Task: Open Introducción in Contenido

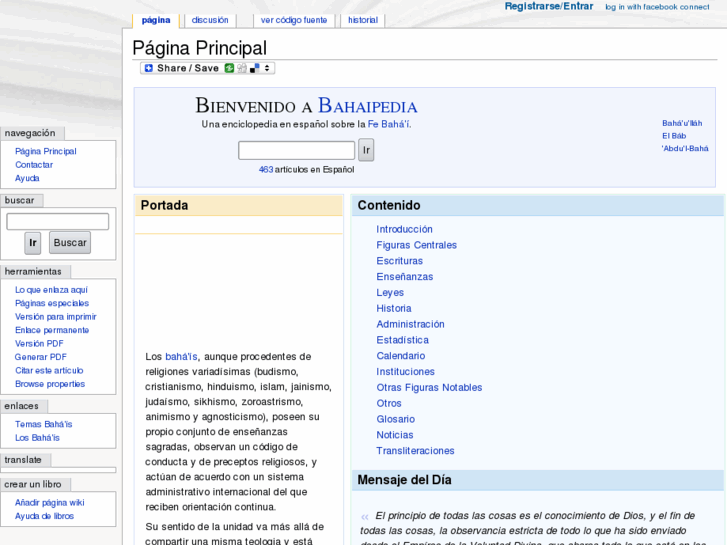Action: pos(404,229)
